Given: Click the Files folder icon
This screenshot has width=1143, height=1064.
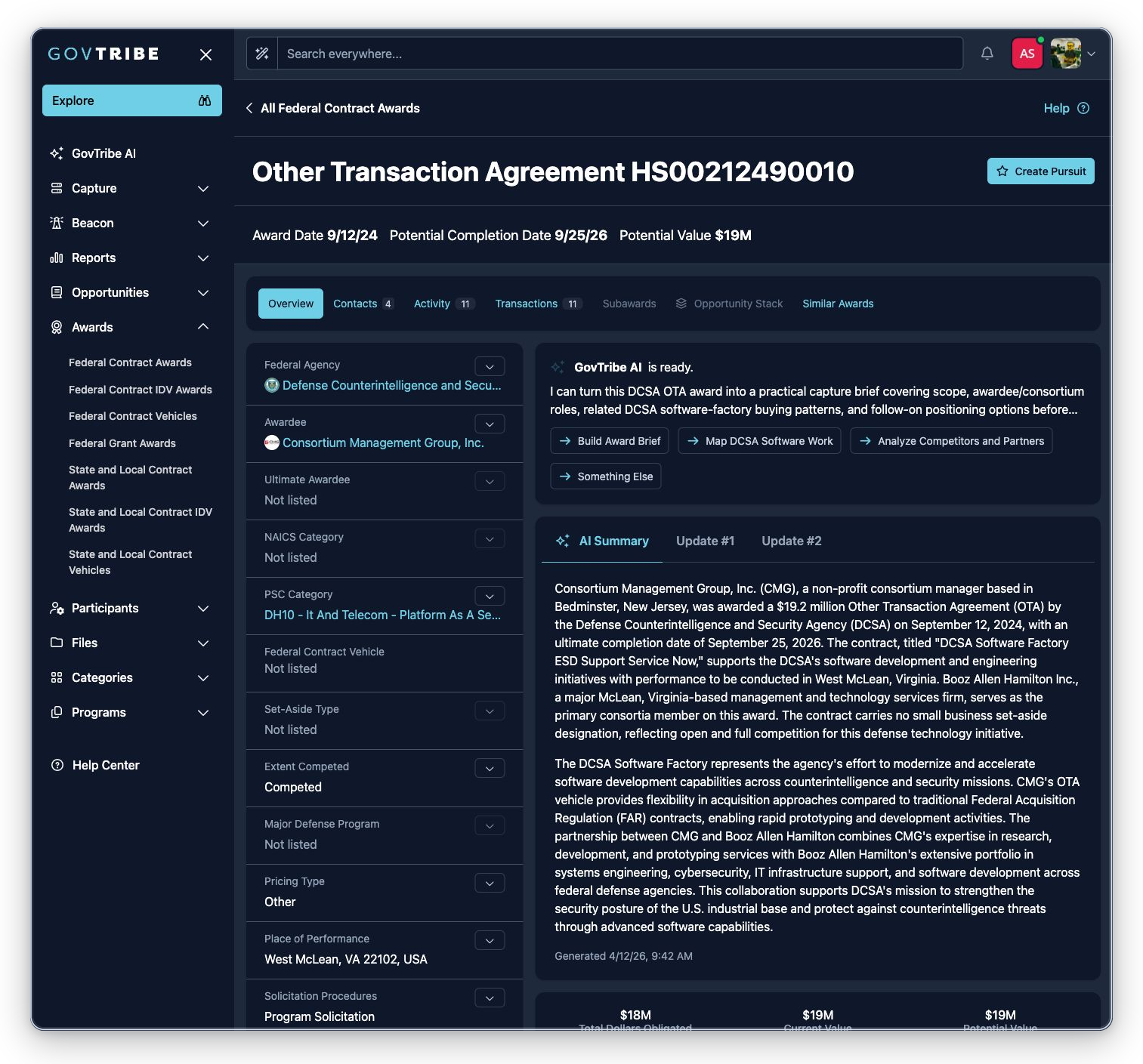Looking at the screenshot, I should pos(57,643).
